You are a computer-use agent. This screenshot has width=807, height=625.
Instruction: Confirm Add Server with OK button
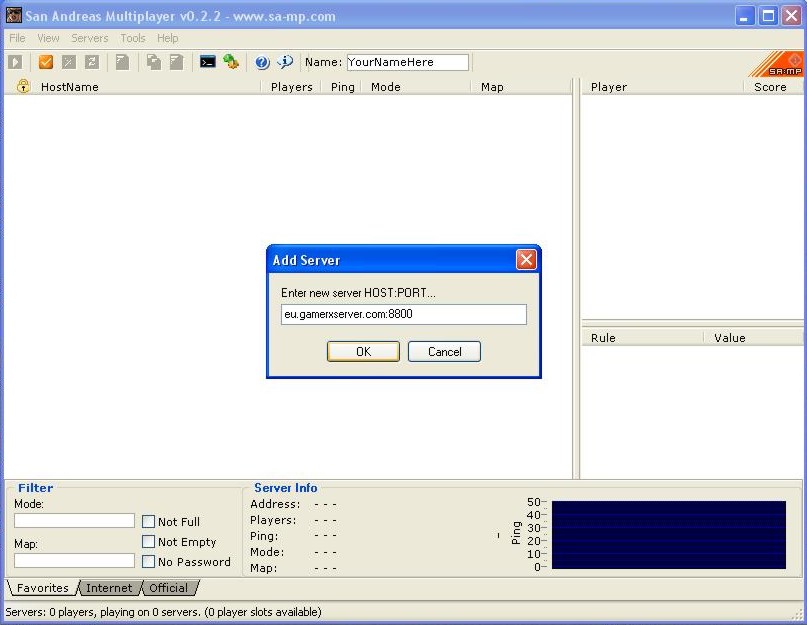click(363, 352)
